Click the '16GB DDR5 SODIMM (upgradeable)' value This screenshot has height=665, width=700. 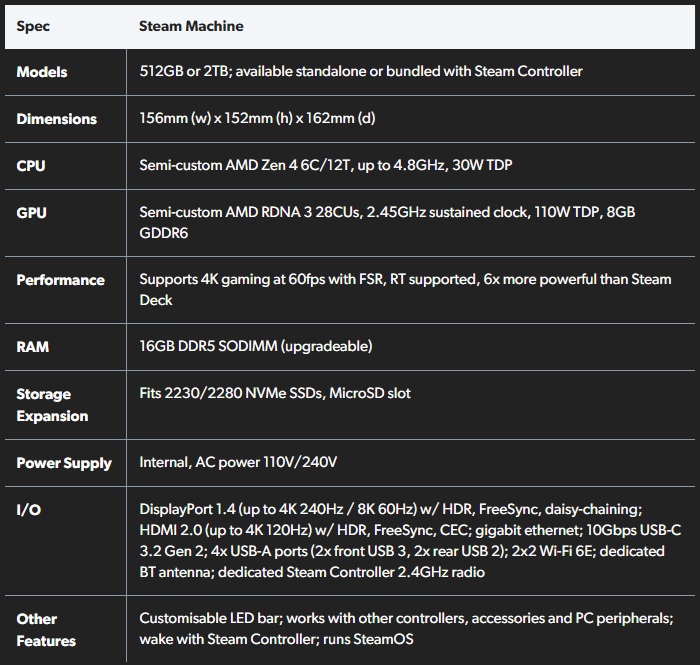coord(255,346)
